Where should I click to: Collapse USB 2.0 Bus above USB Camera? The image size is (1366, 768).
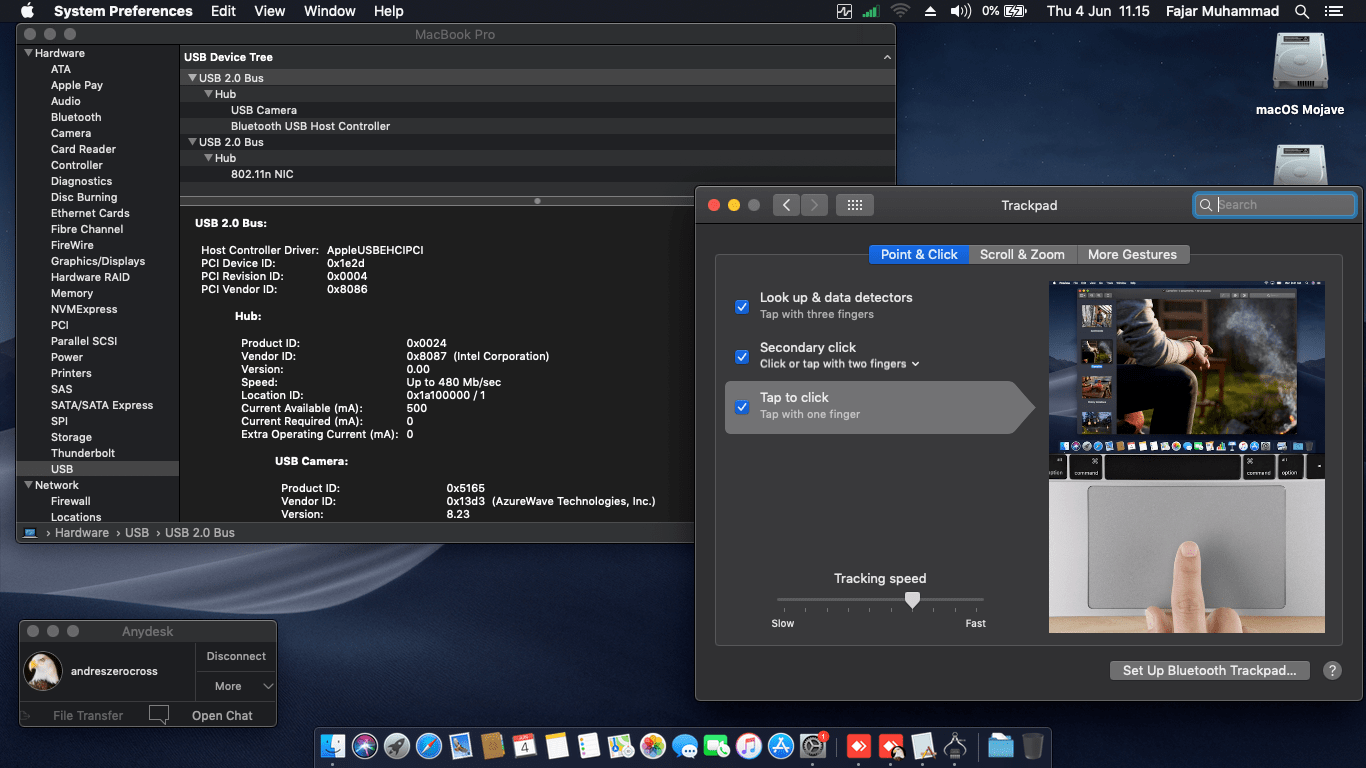(x=192, y=78)
